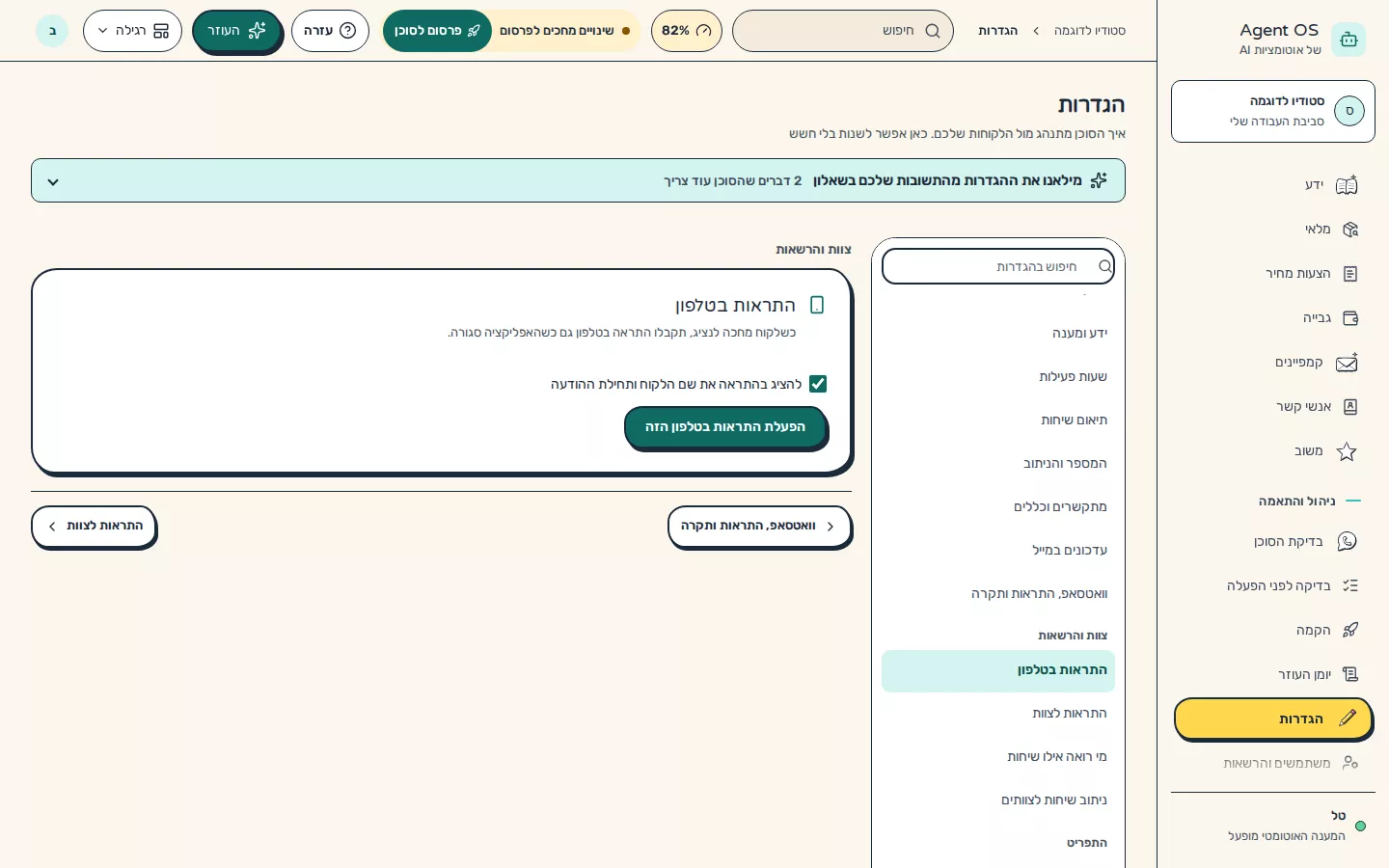Click the user avatar ב
This screenshot has width=1389, height=868.
[52, 31]
